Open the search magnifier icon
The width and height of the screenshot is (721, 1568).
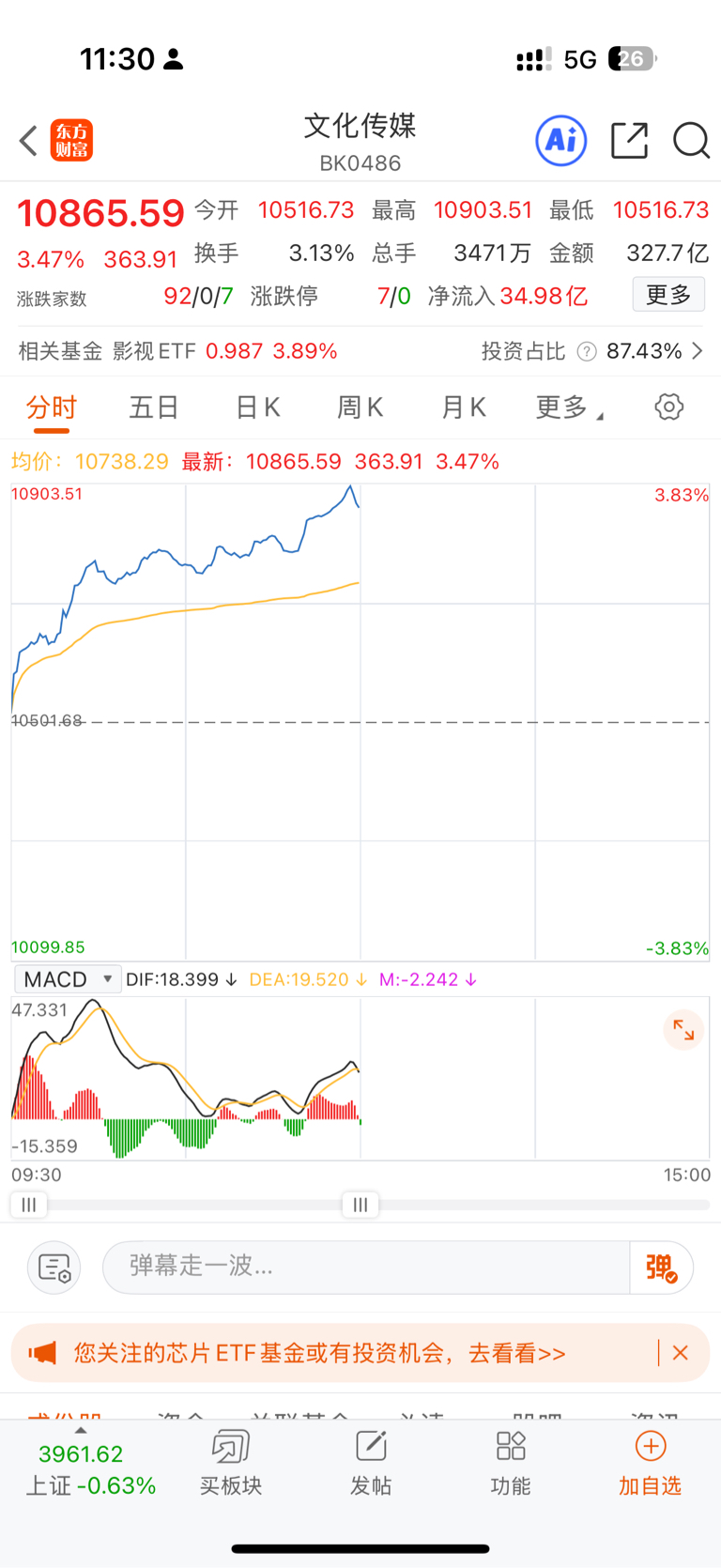[x=691, y=141]
